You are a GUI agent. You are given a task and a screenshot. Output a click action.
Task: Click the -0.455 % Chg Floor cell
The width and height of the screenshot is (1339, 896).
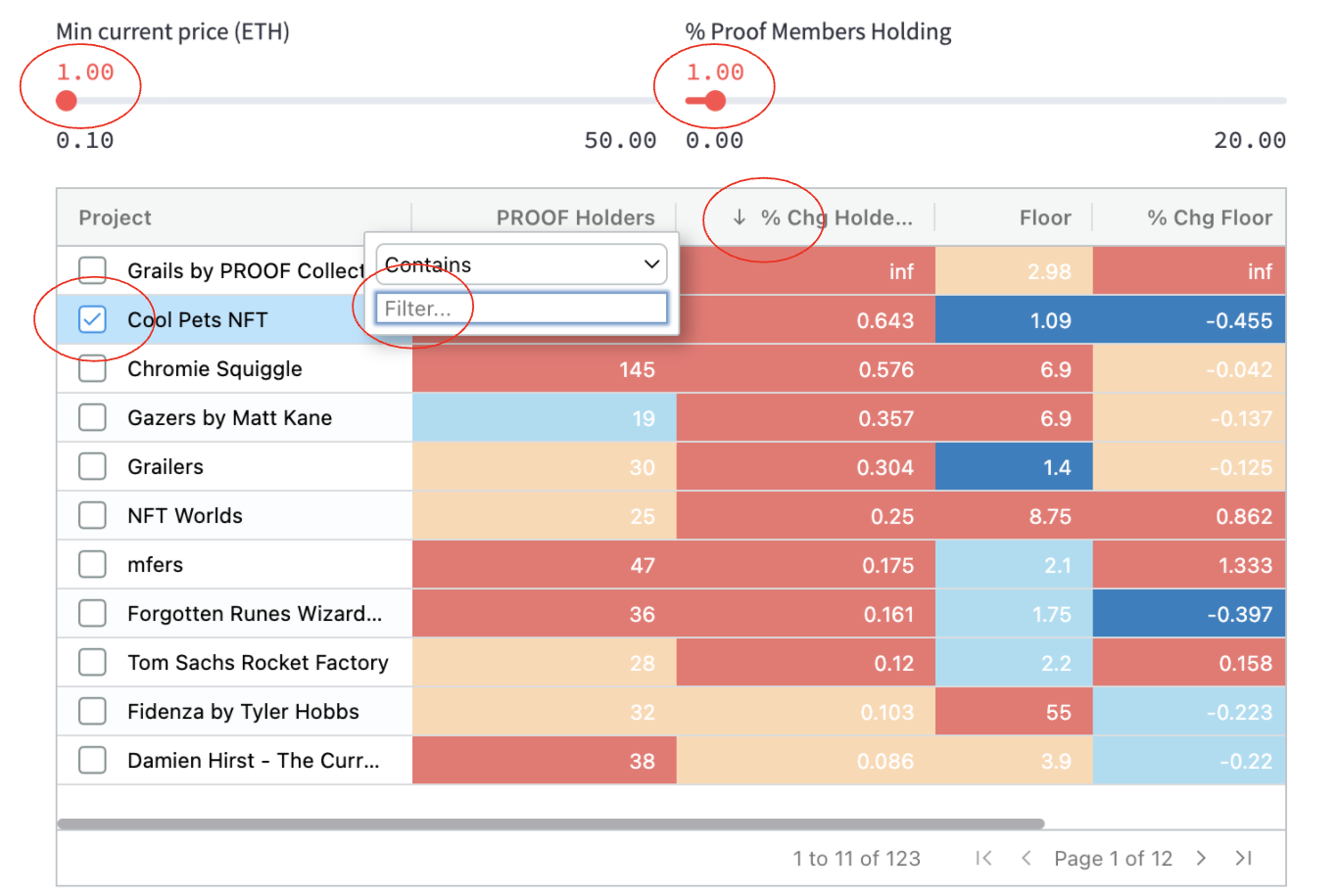[x=1189, y=320]
